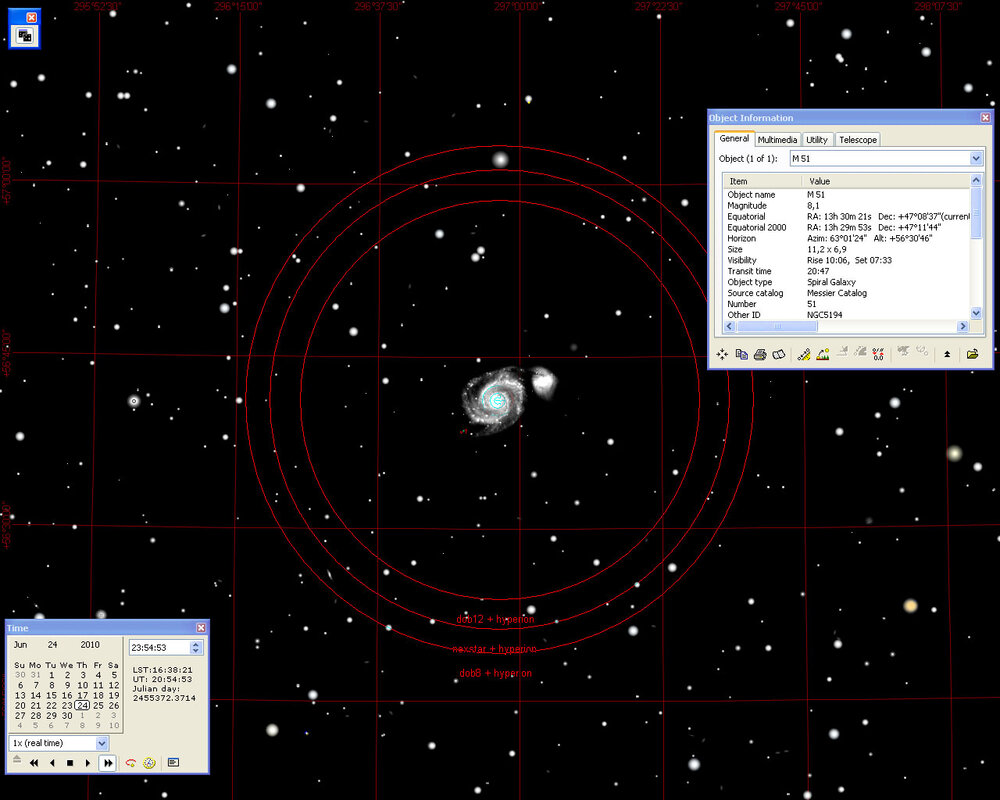Image resolution: width=1000 pixels, height=800 pixels.
Task: Open the catalog book icon
Action: pyautogui.click(x=778, y=354)
